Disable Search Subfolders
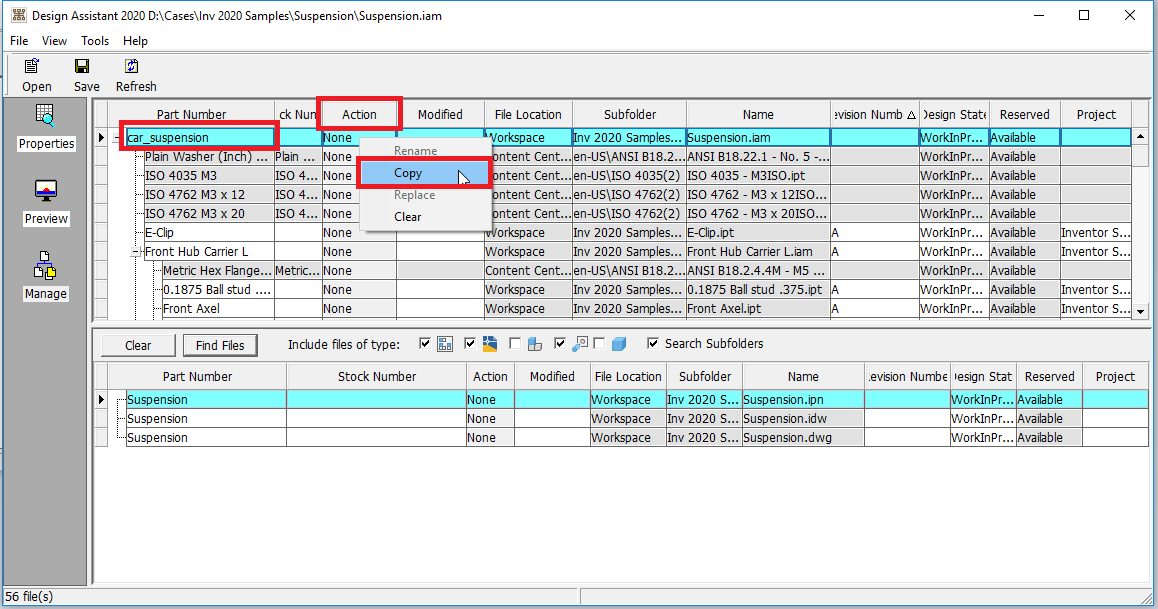The width and height of the screenshot is (1158, 609). coord(652,343)
